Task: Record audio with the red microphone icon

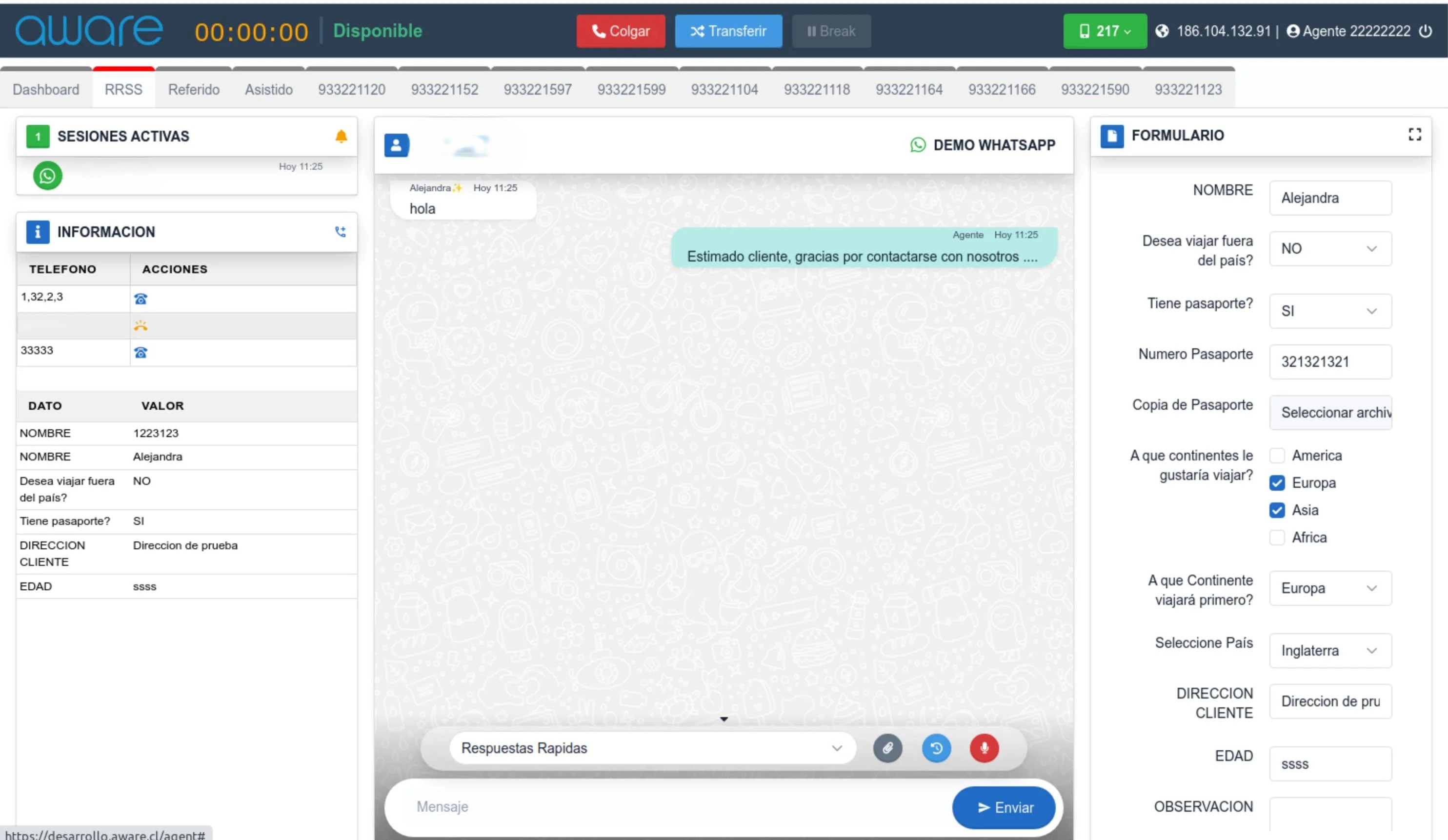Action: click(984, 748)
